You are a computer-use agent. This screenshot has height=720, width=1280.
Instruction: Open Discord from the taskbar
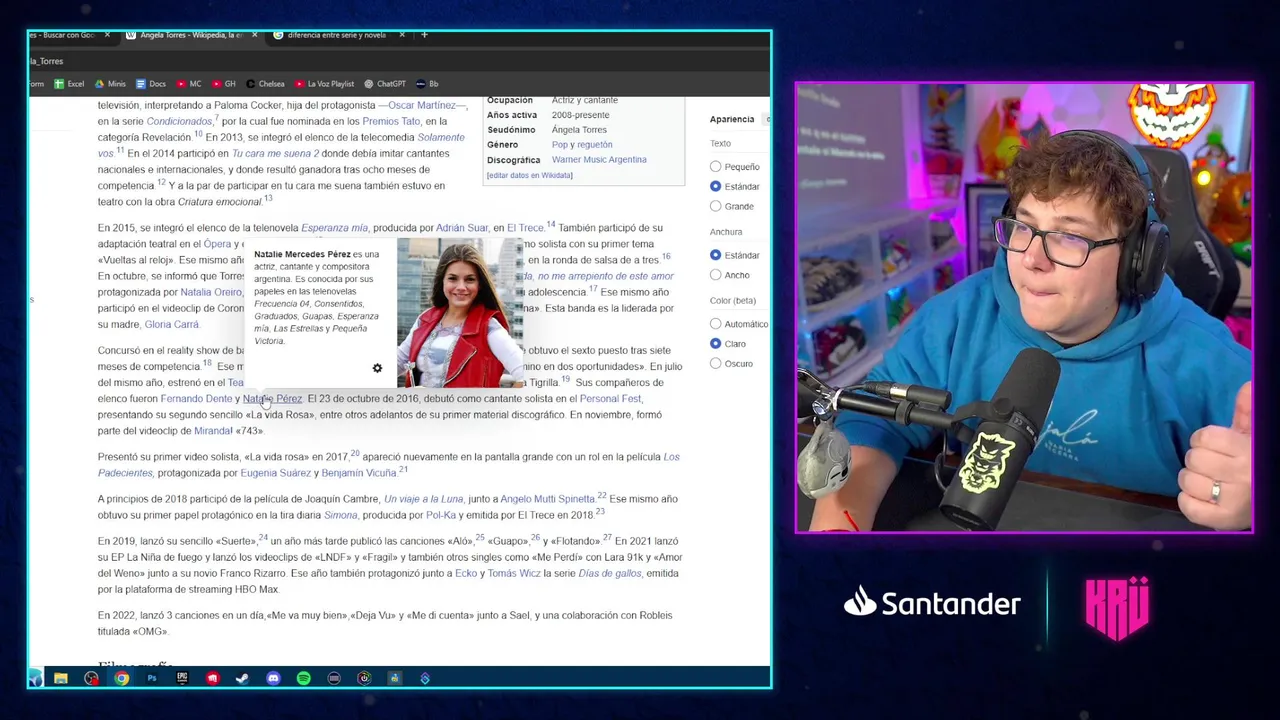click(x=273, y=678)
